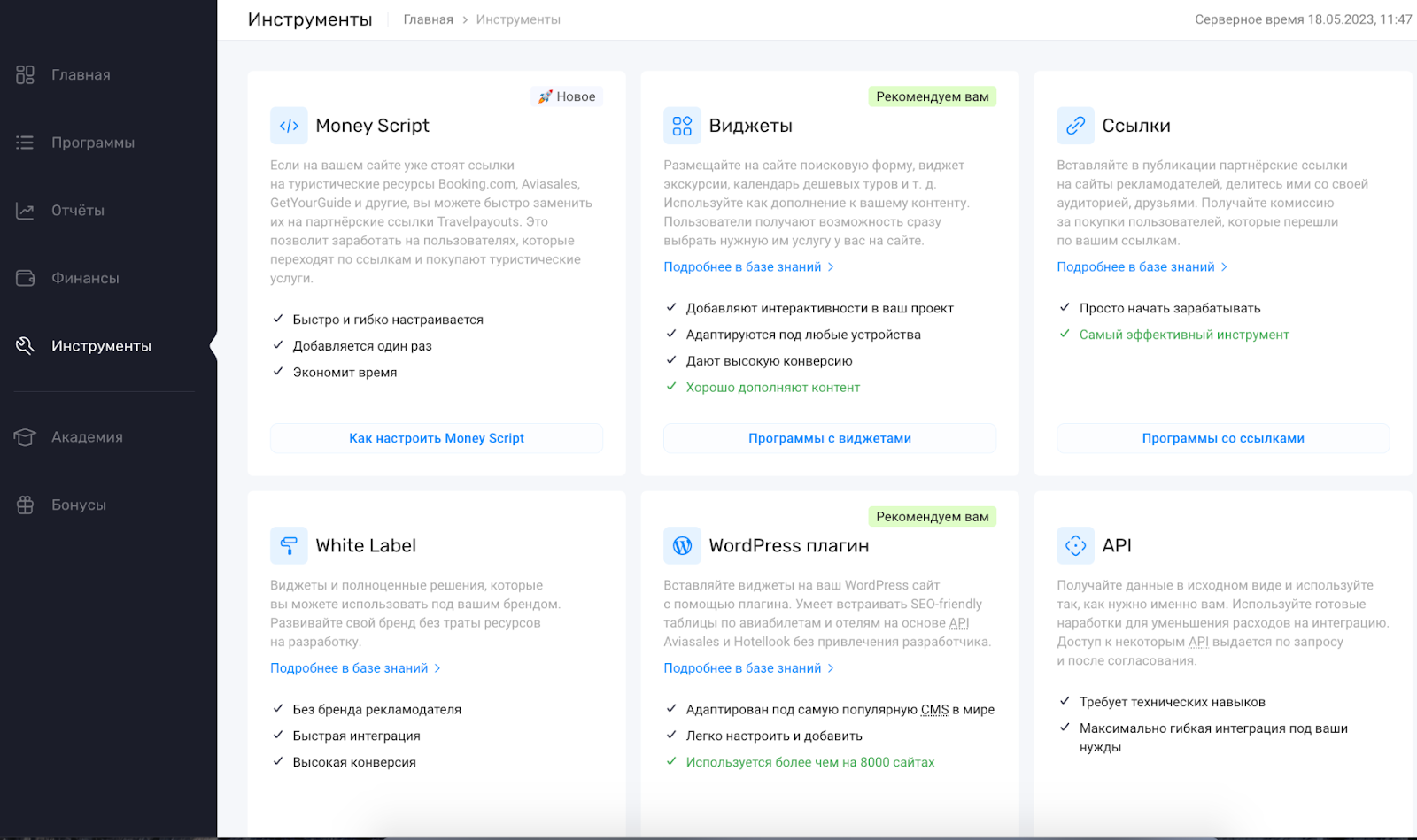Click the Виджеты four-squares icon
Image resolution: width=1417 pixels, height=840 pixels.
(x=682, y=126)
